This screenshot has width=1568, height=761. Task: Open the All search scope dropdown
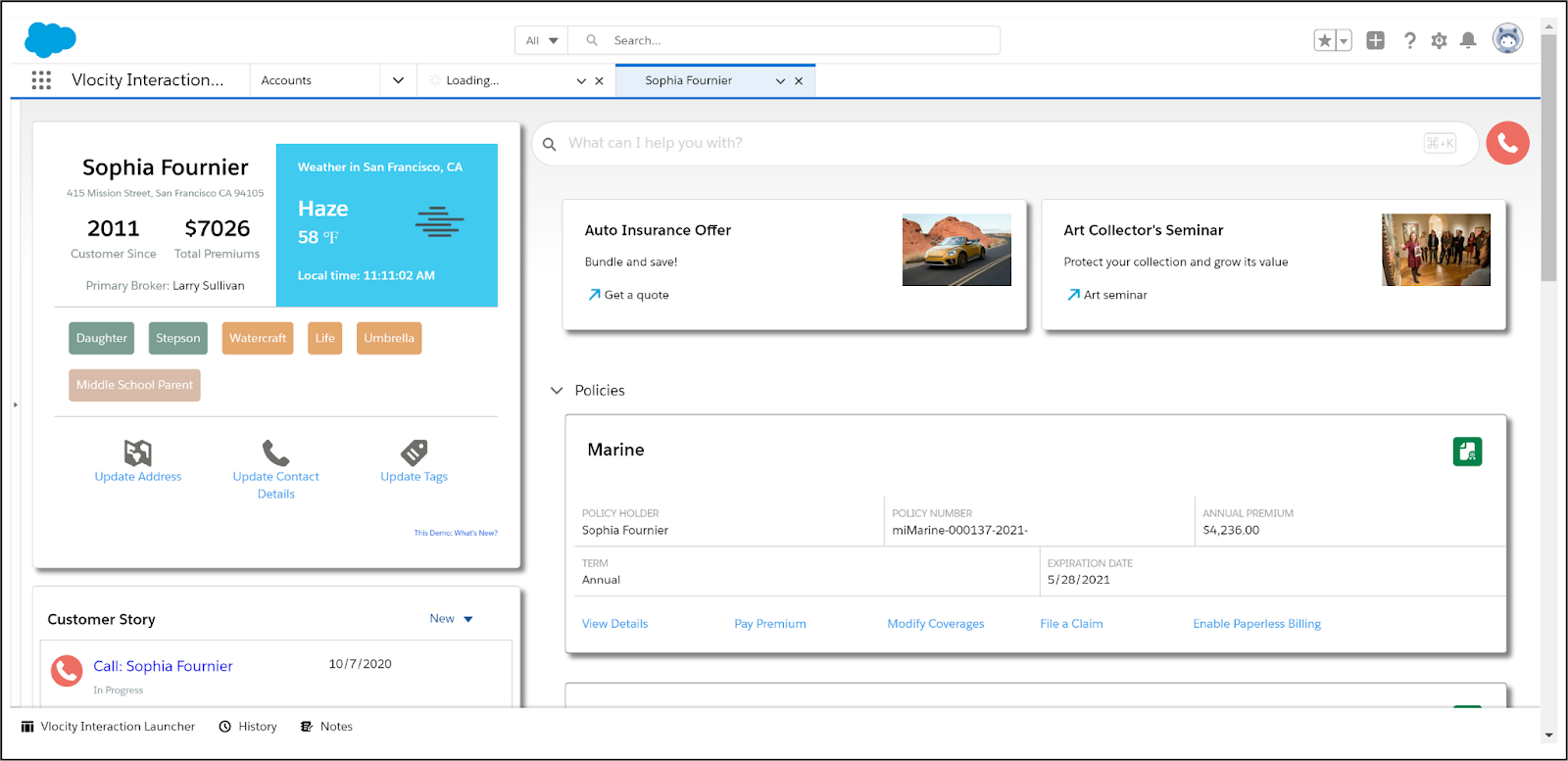pyautogui.click(x=541, y=40)
